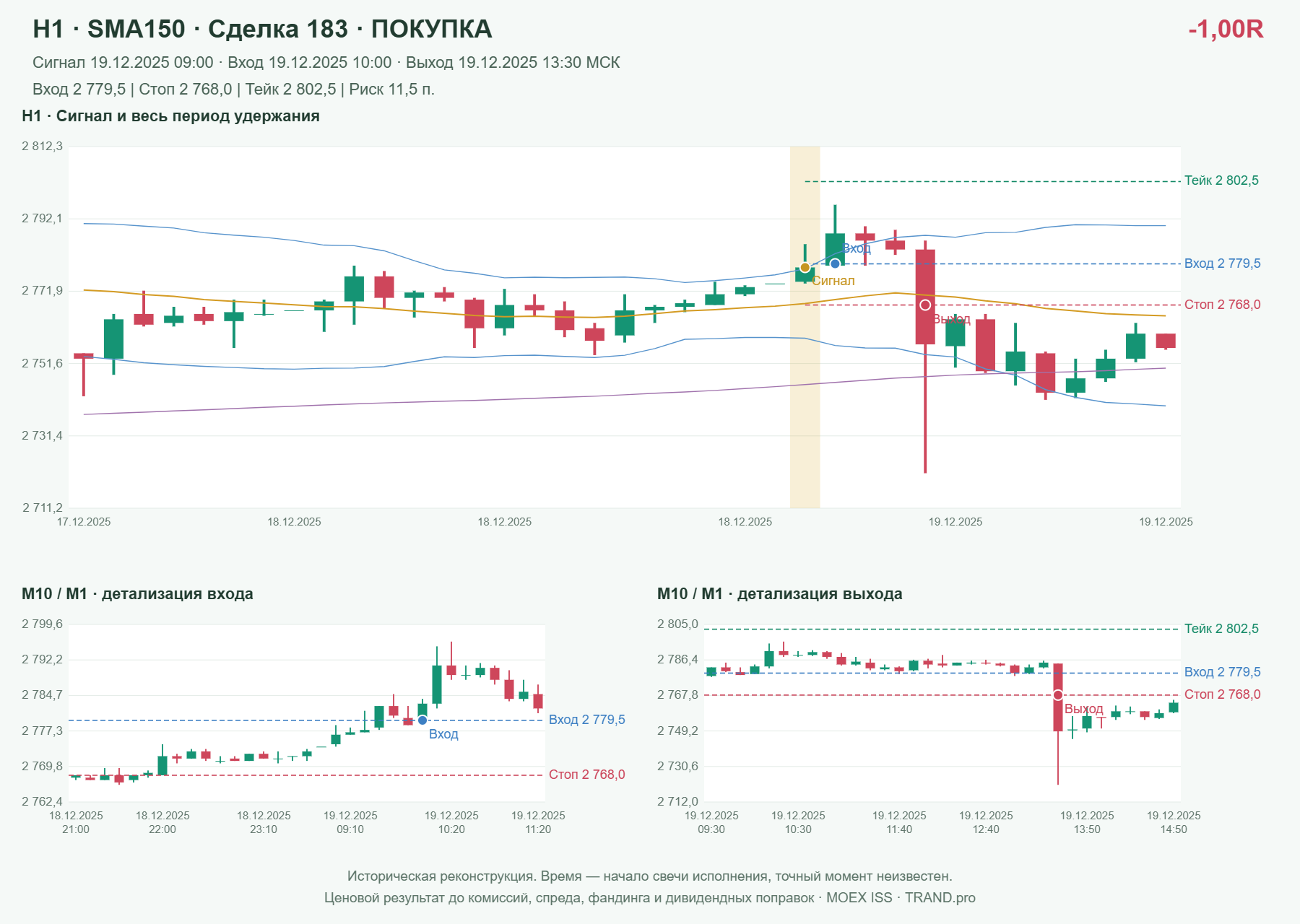Screen dimensions: 1300x924
Task: Click the '19.12.2025 13:50' label on exit chart axis
Action: click(x=1087, y=822)
